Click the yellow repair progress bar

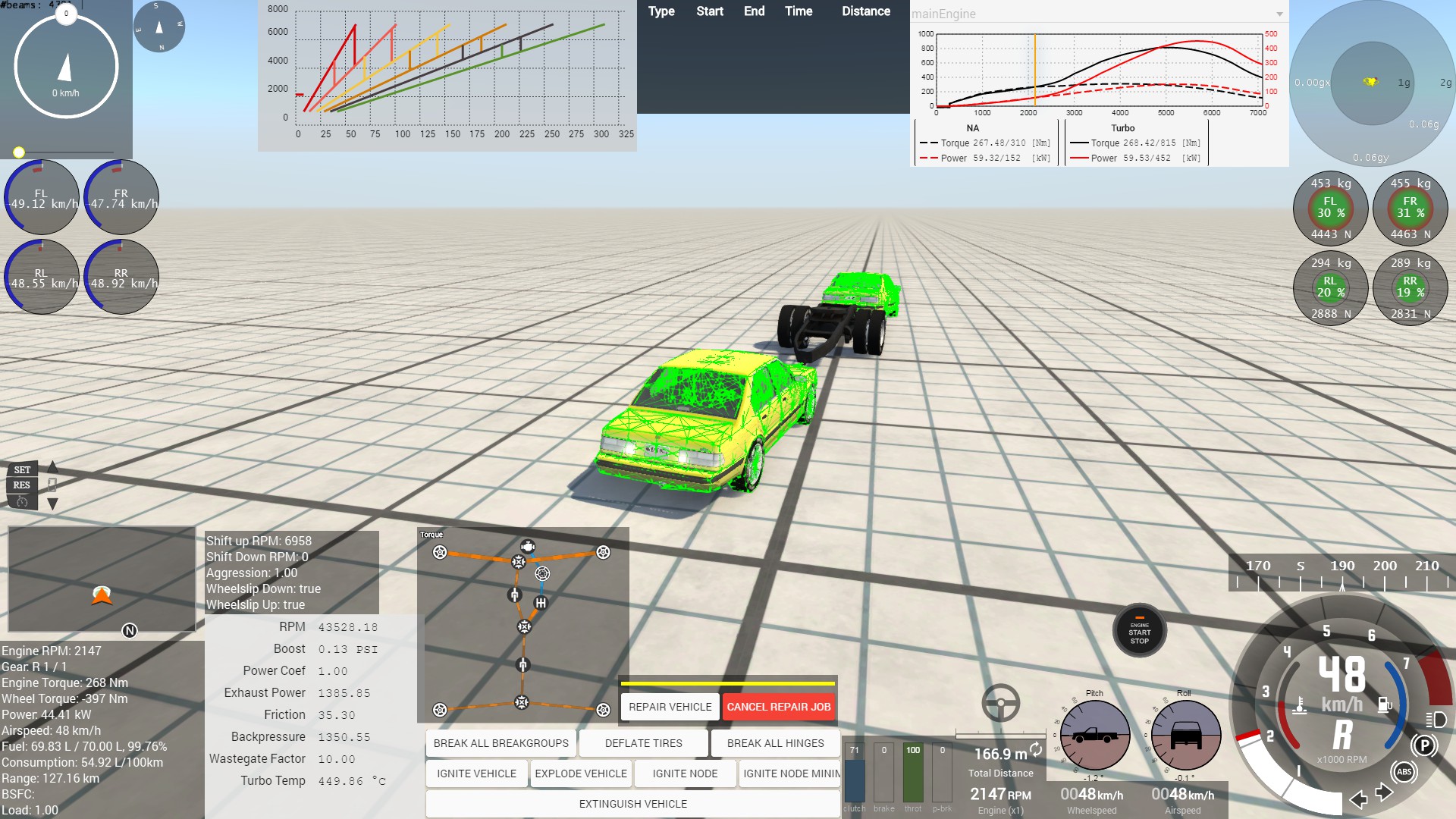click(x=728, y=683)
